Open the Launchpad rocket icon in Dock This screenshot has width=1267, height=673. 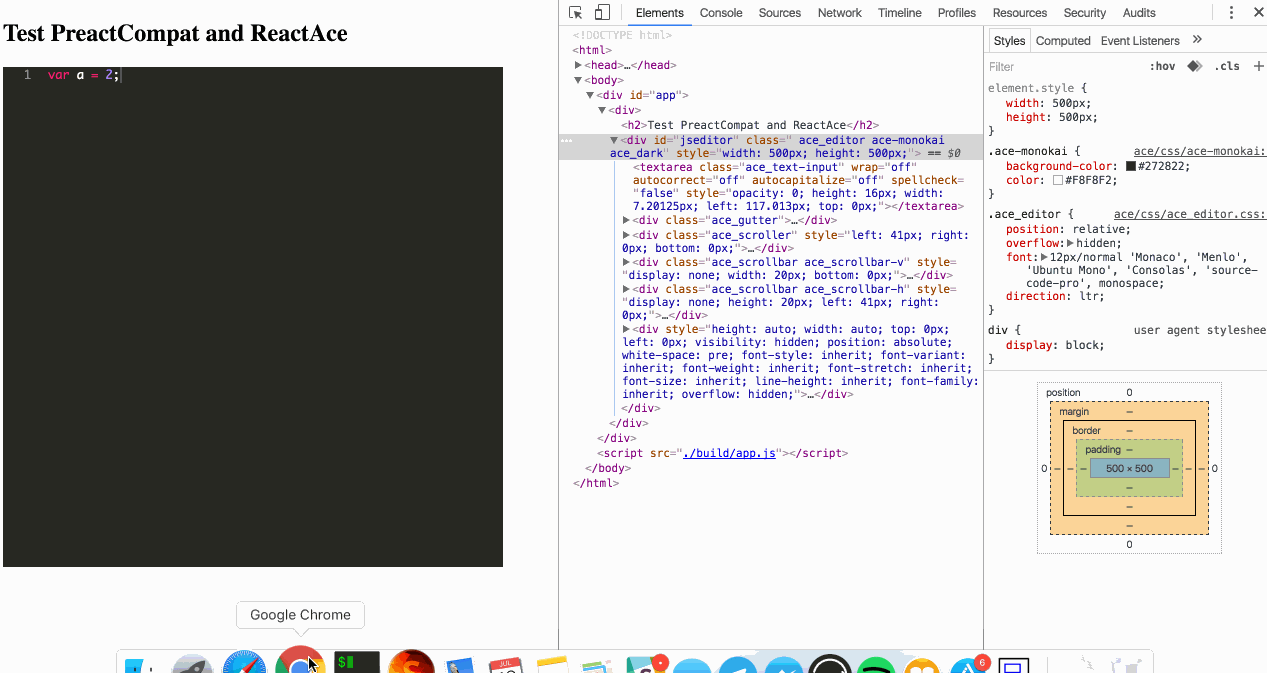[x=192, y=665]
